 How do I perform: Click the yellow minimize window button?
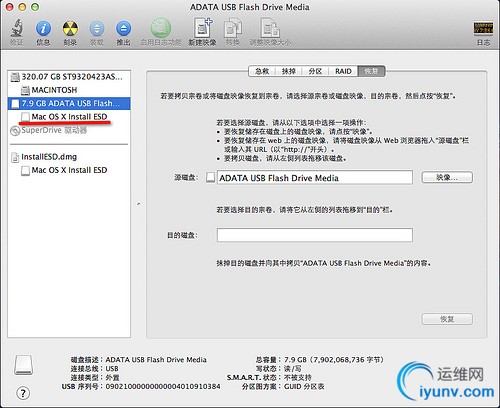(x=22, y=7)
